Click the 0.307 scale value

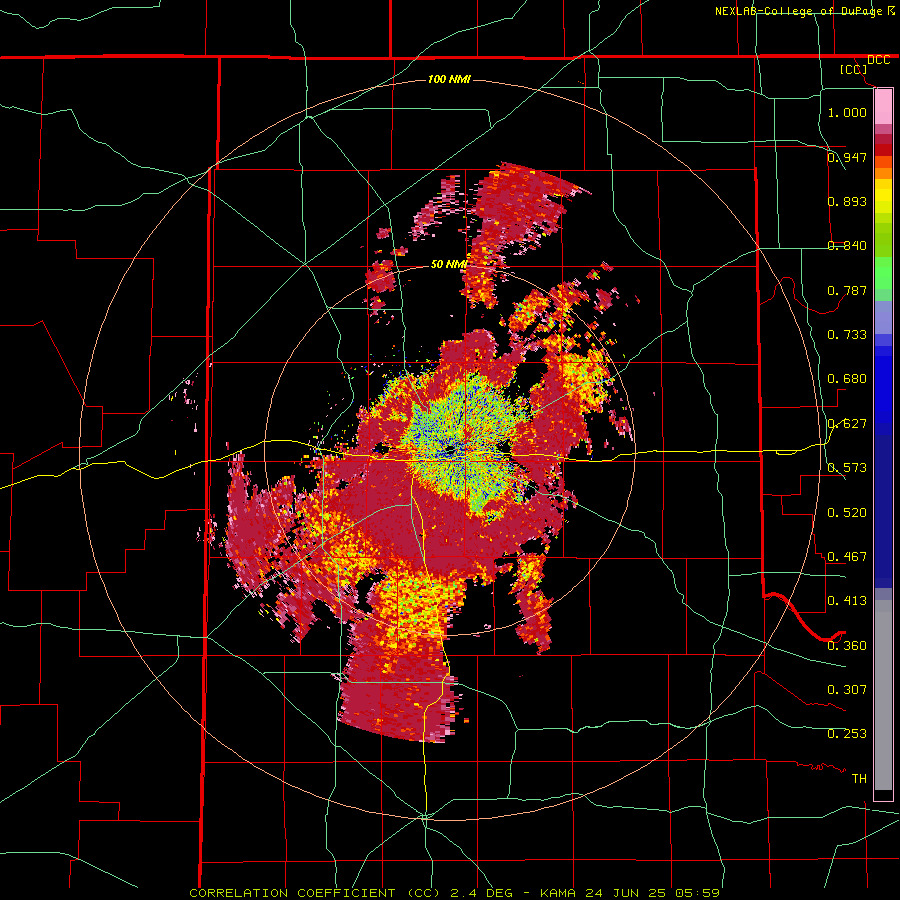[847, 690]
